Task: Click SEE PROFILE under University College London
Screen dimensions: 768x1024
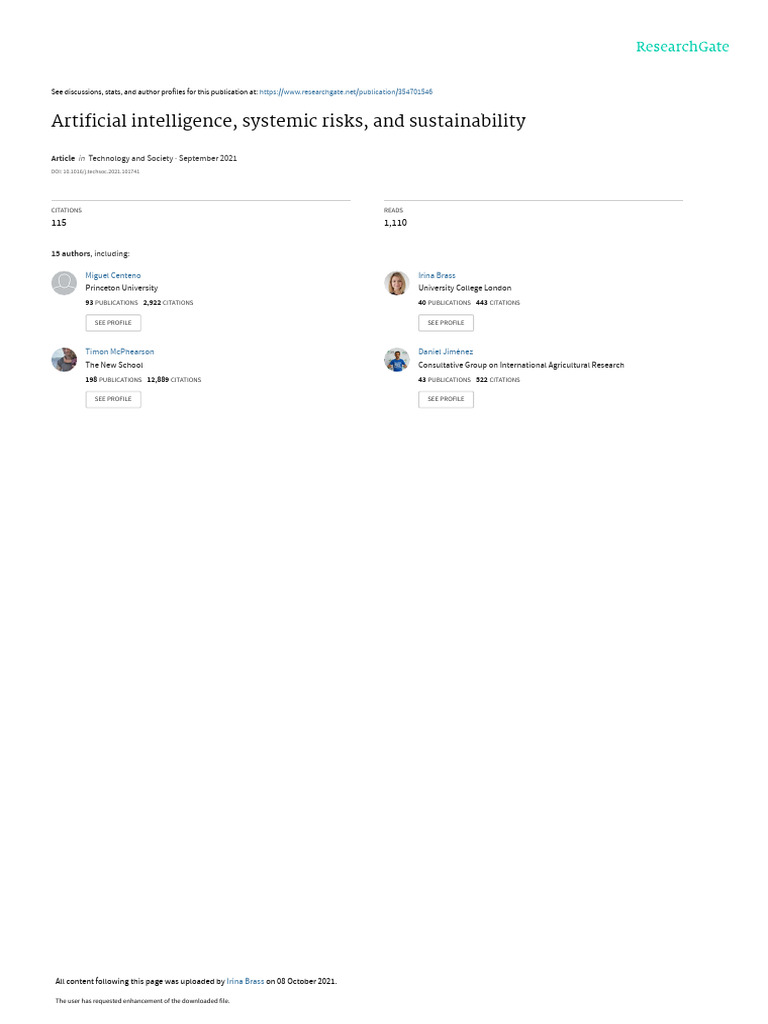Action: [x=446, y=323]
